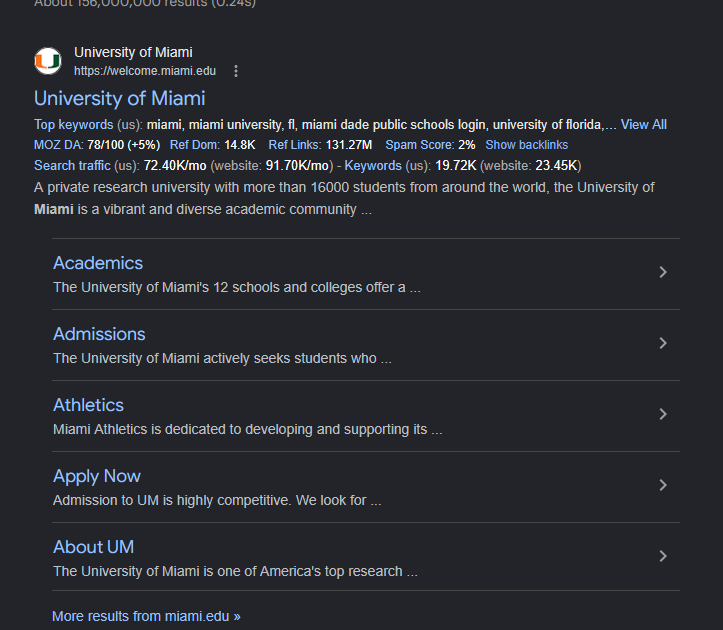Click the '91.70K/mo' website traffic value
Image resolution: width=723 pixels, height=630 pixels.
coord(297,166)
